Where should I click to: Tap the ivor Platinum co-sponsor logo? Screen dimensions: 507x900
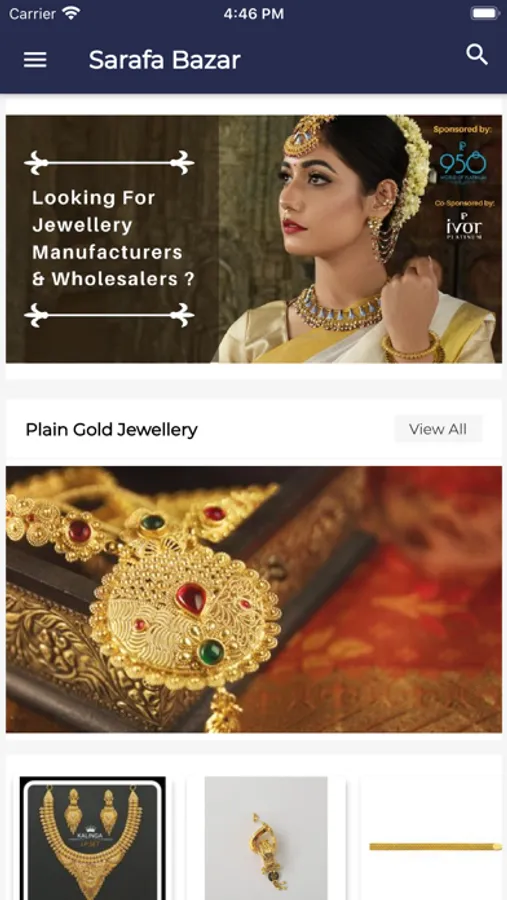pos(464,226)
